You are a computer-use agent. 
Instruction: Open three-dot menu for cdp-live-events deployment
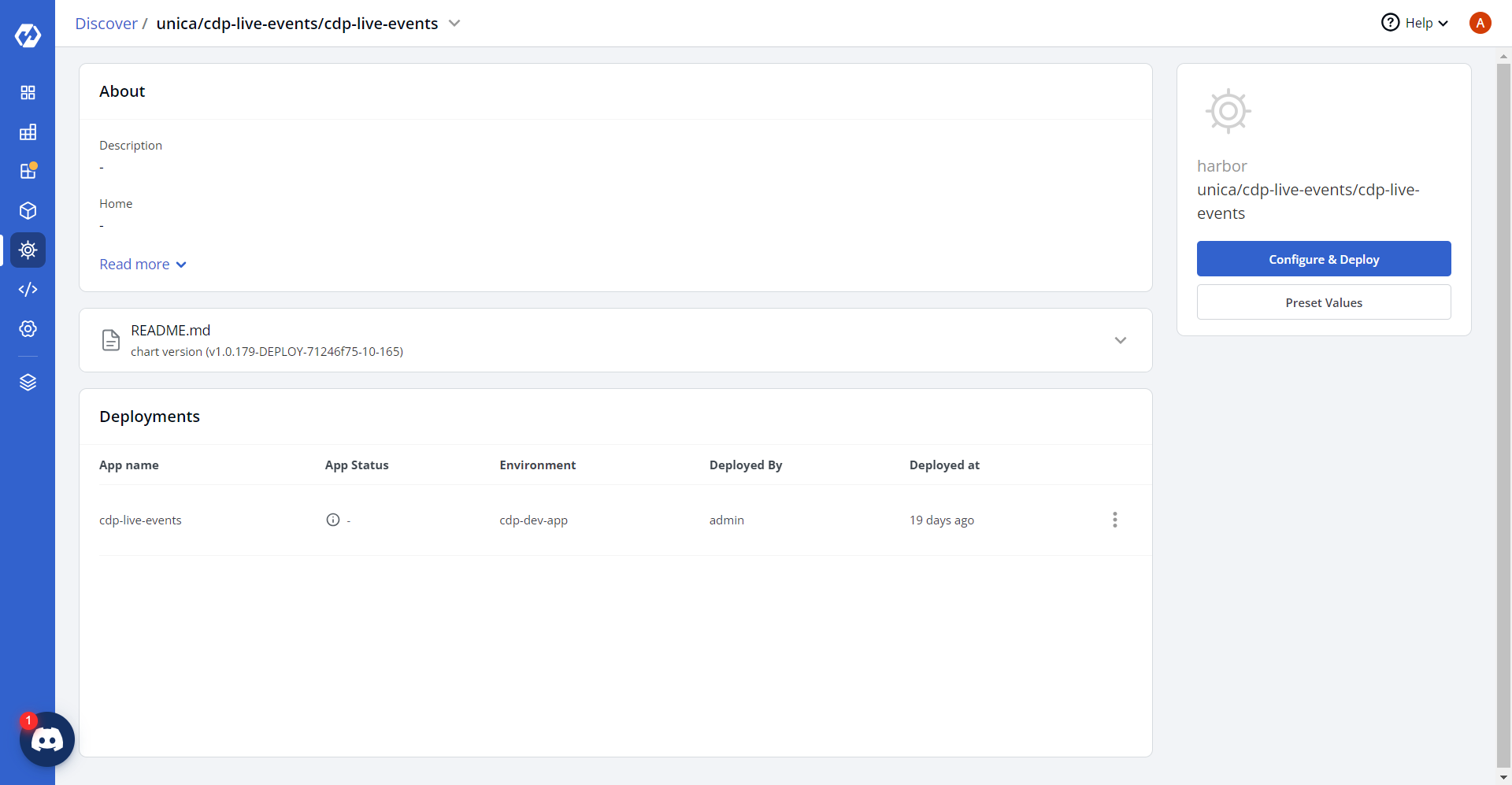1114,520
